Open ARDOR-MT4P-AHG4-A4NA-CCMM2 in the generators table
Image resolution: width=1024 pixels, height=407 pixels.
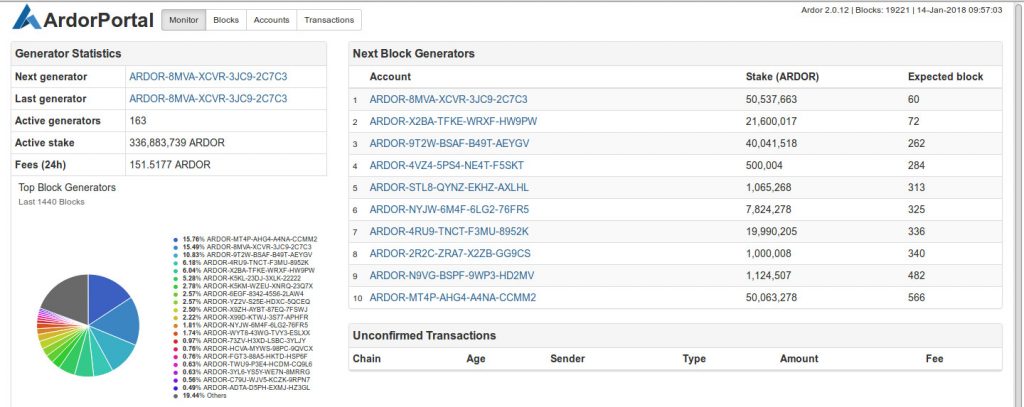tap(453, 297)
